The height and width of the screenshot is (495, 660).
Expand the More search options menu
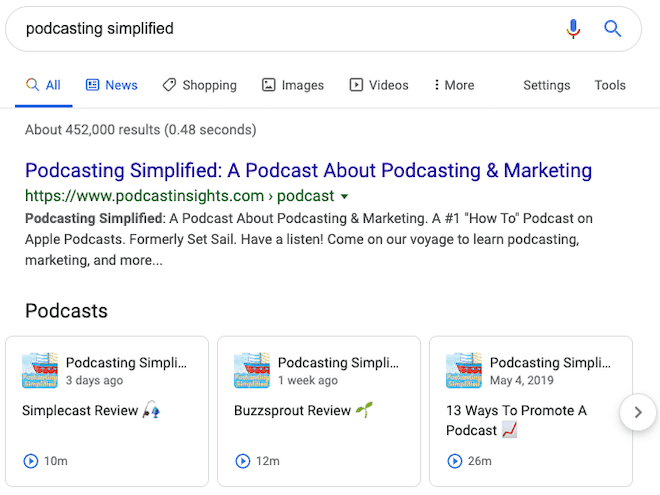point(454,85)
